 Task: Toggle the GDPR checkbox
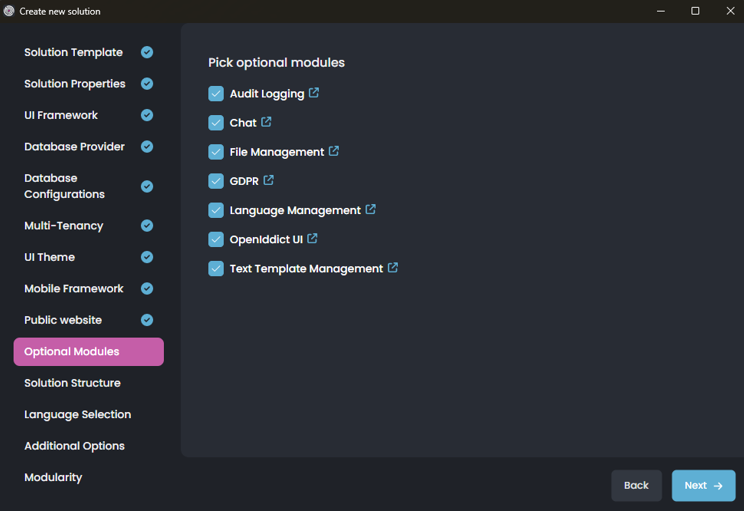pyautogui.click(x=216, y=181)
